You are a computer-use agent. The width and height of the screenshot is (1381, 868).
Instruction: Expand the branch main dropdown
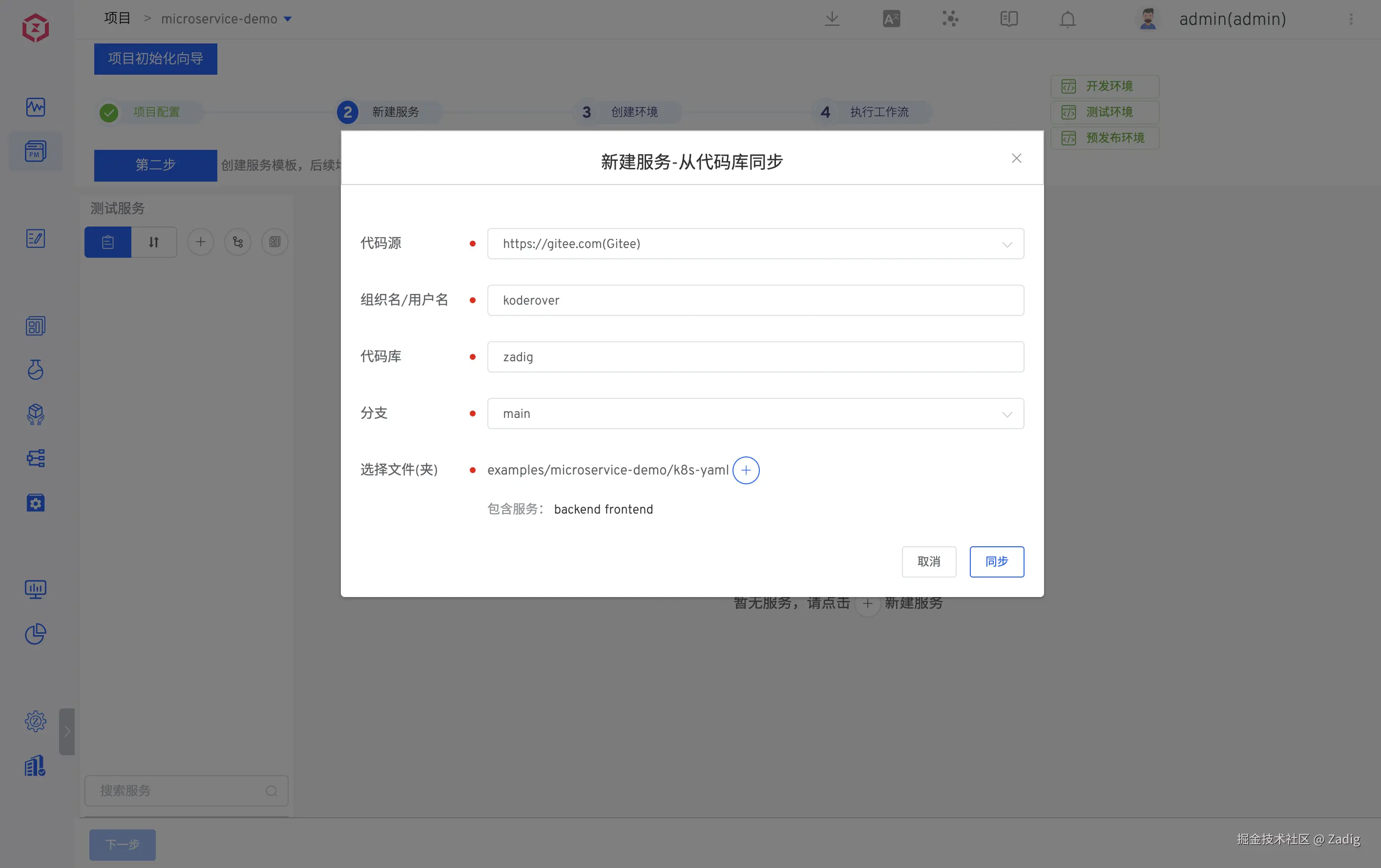(x=755, y=413)
